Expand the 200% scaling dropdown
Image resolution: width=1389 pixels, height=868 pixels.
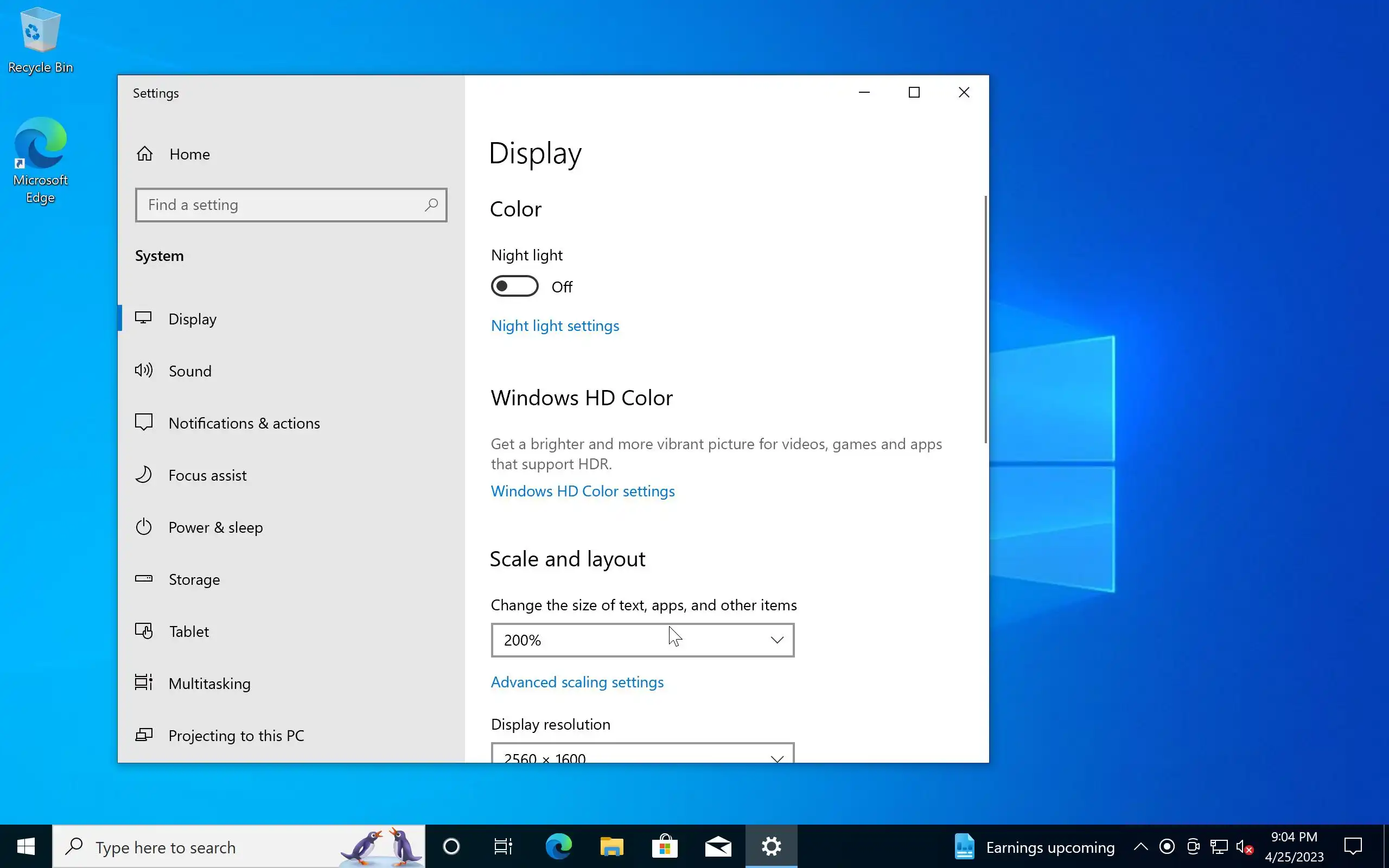pos(642,640)
